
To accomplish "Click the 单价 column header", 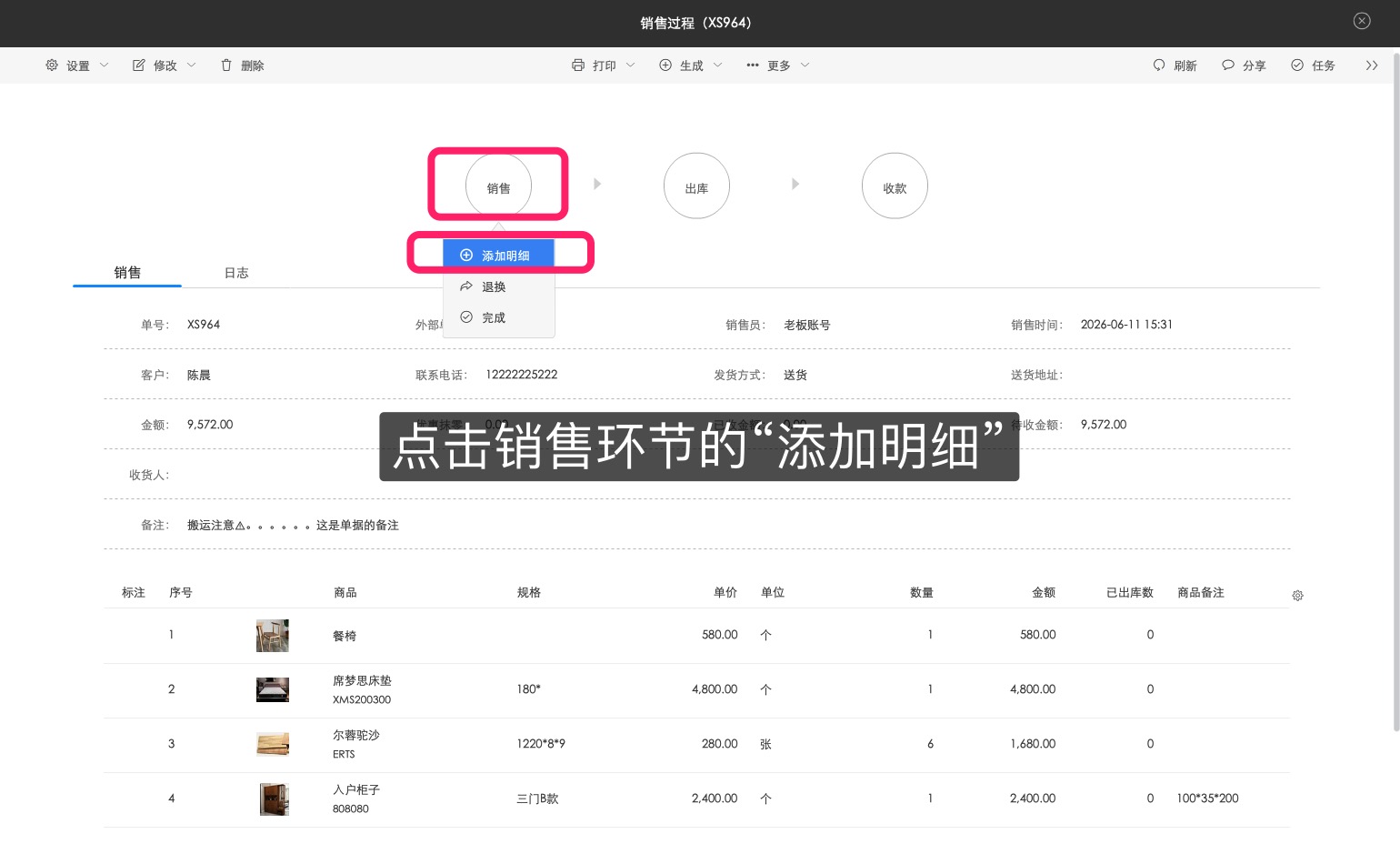I will click(725, 593).
